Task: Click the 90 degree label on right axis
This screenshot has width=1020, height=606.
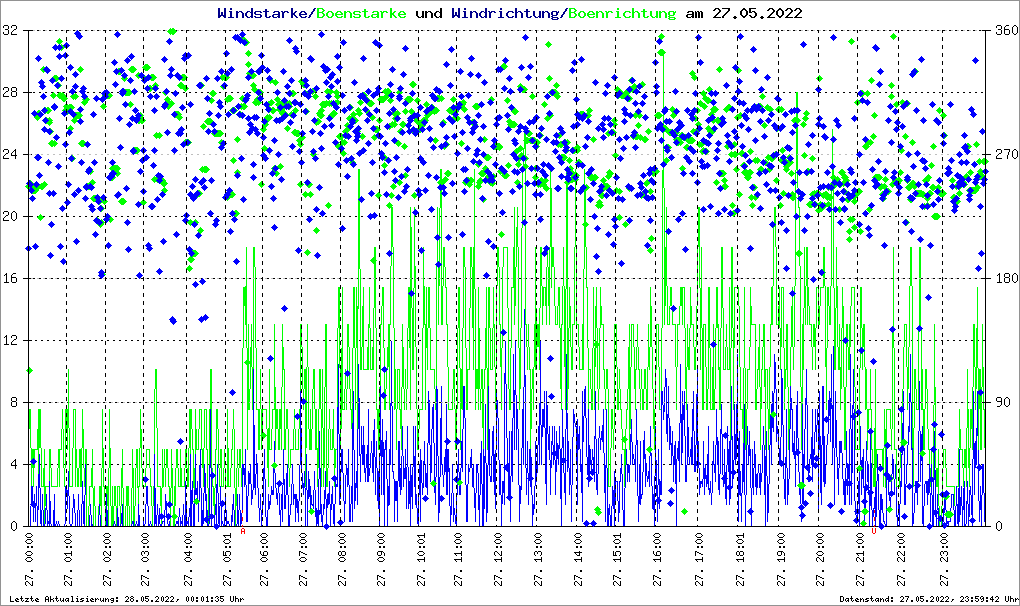Action: click(1002, 402)
